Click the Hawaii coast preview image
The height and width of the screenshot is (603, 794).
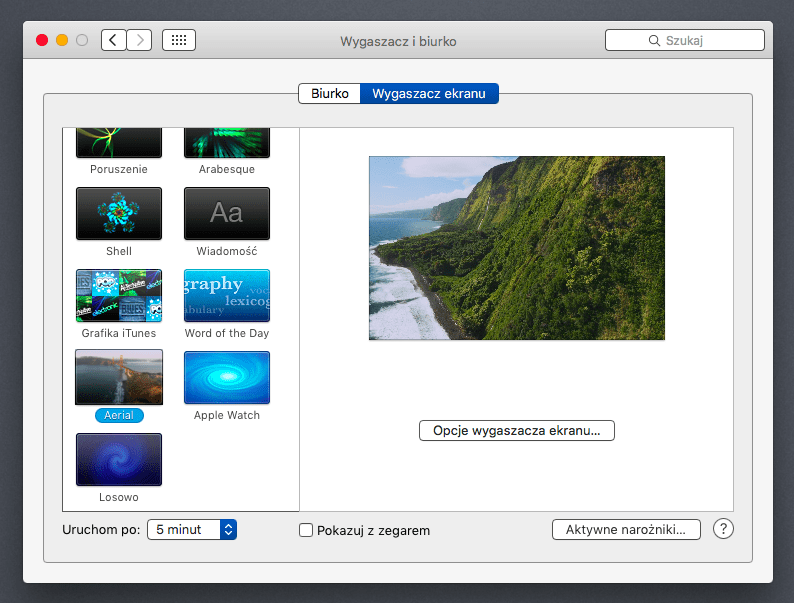[516, 248]
